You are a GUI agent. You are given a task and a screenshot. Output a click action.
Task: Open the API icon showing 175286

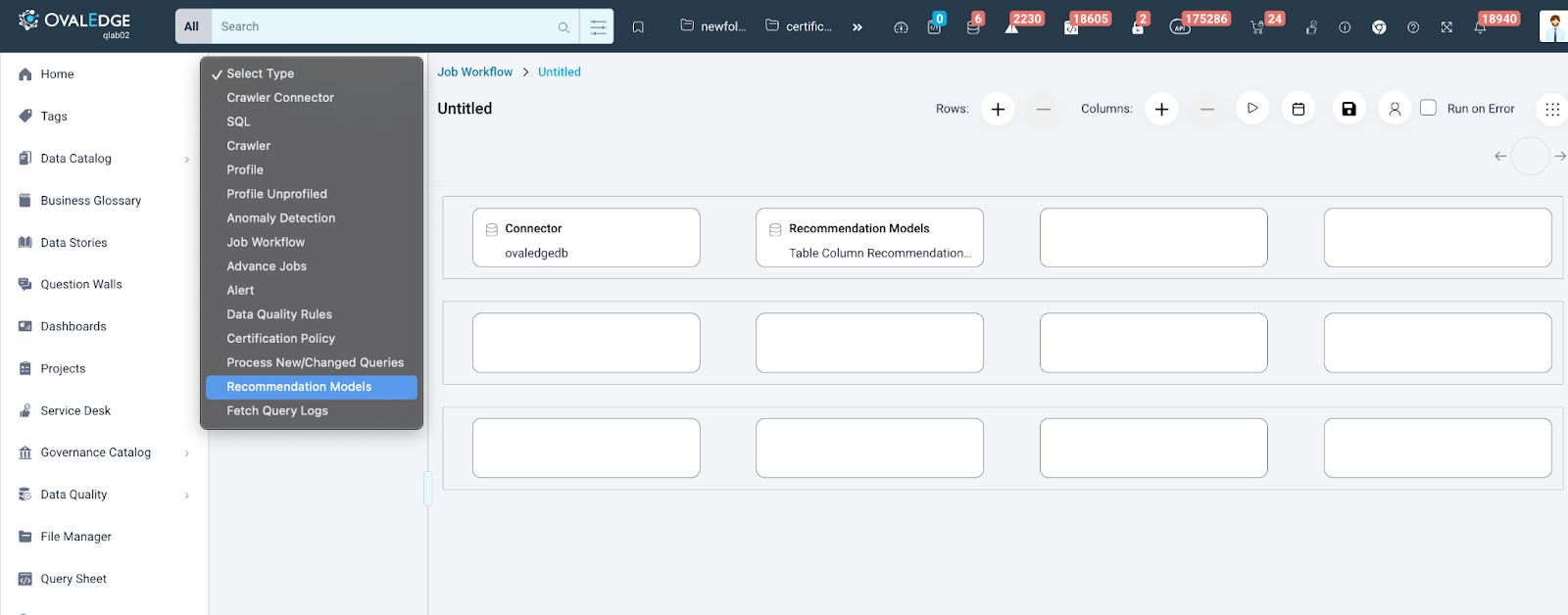(1180, 25)
